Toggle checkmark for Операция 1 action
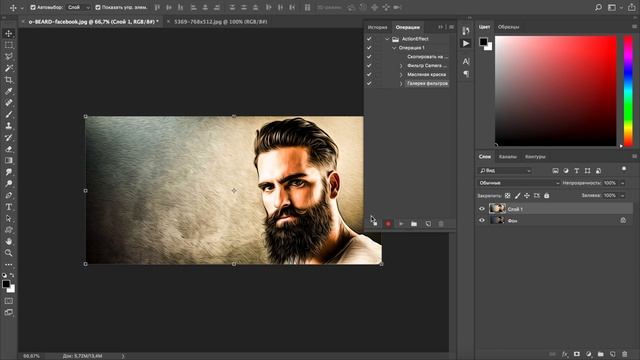The image size is (640, 360). point(369,48)
